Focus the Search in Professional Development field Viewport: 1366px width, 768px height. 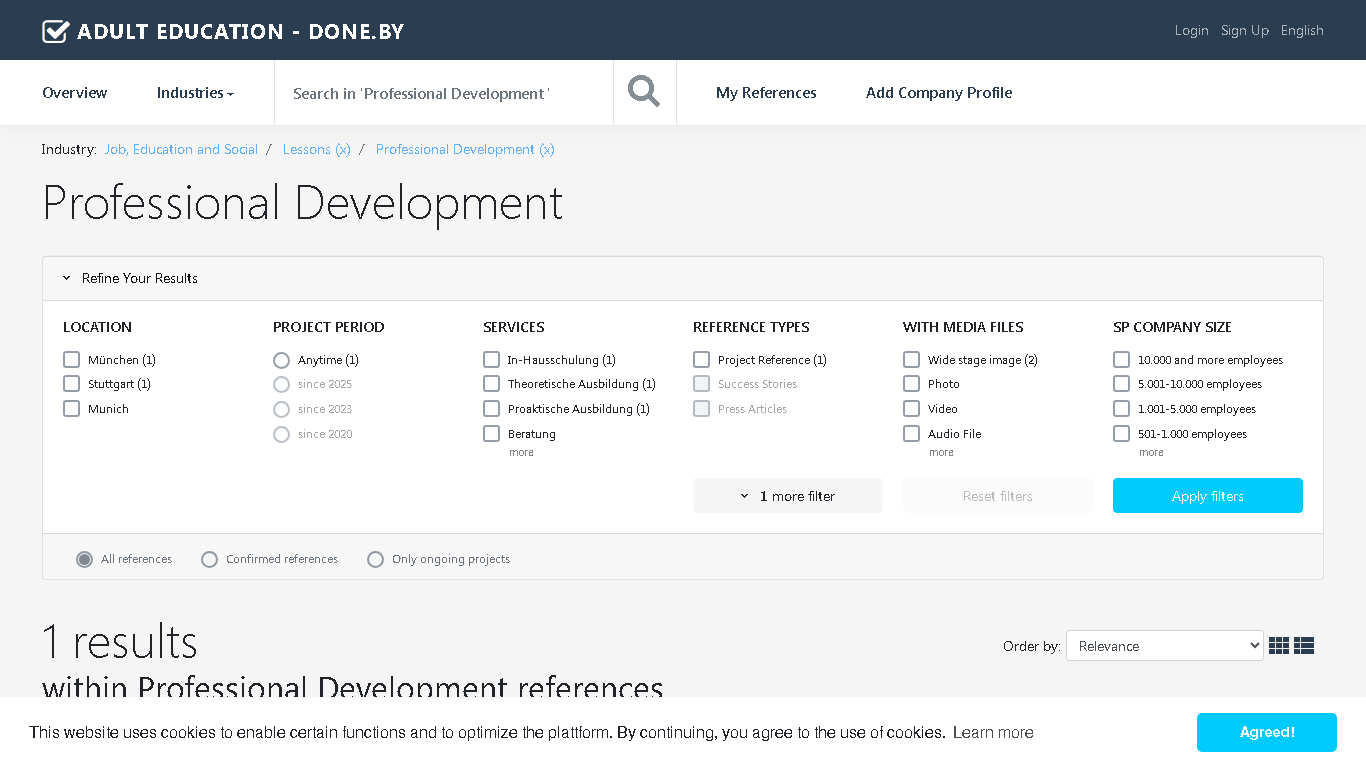[444, 92]
